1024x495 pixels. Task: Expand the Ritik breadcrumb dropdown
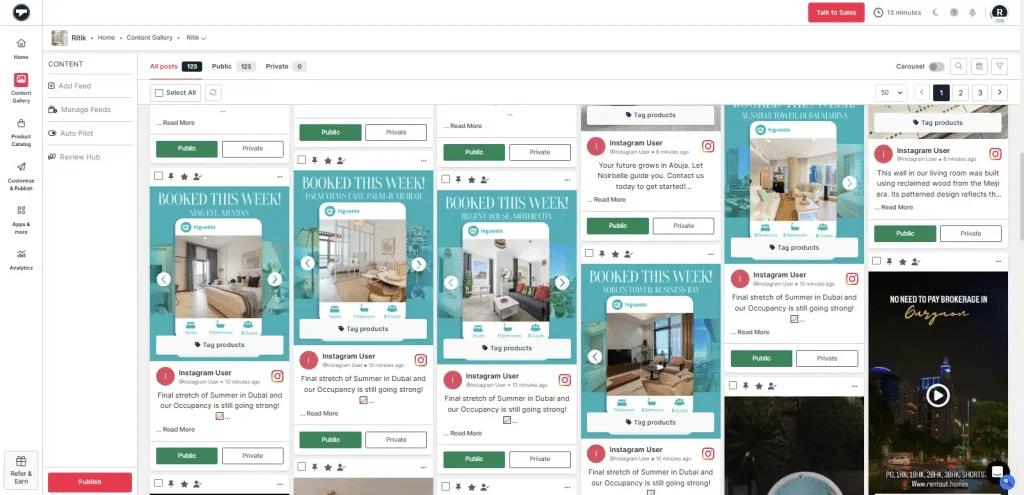point(196,38)
